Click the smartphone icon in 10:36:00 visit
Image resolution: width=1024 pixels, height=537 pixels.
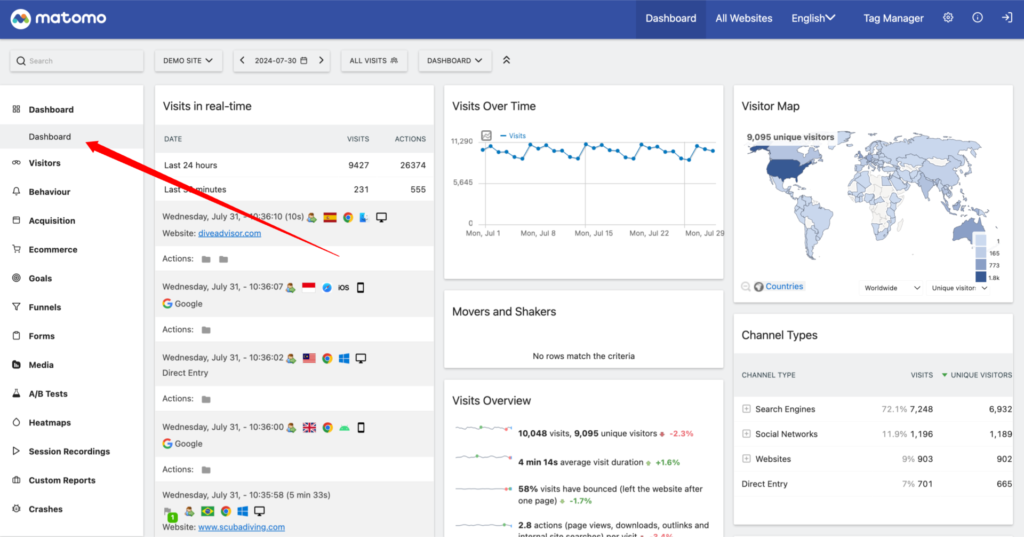(360, 427)
